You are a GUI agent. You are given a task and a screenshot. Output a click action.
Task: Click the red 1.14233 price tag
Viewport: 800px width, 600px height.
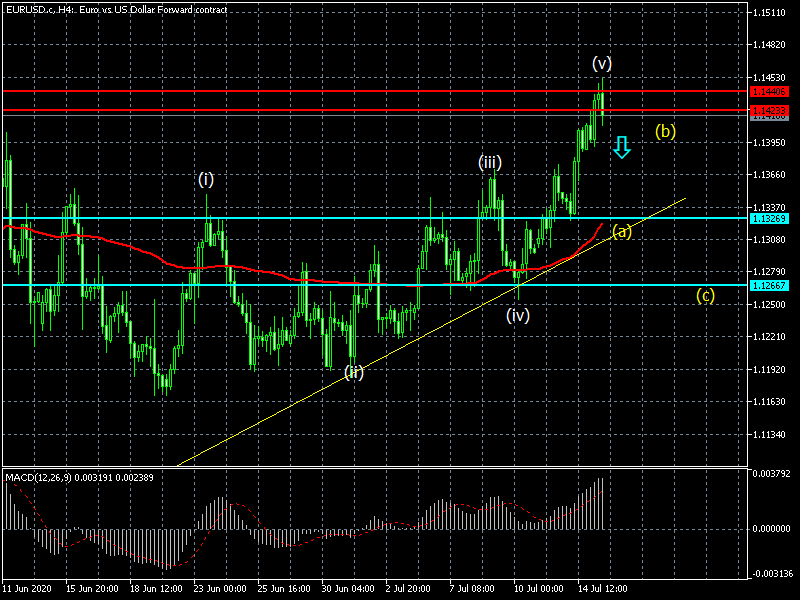(x=769, y=110)
